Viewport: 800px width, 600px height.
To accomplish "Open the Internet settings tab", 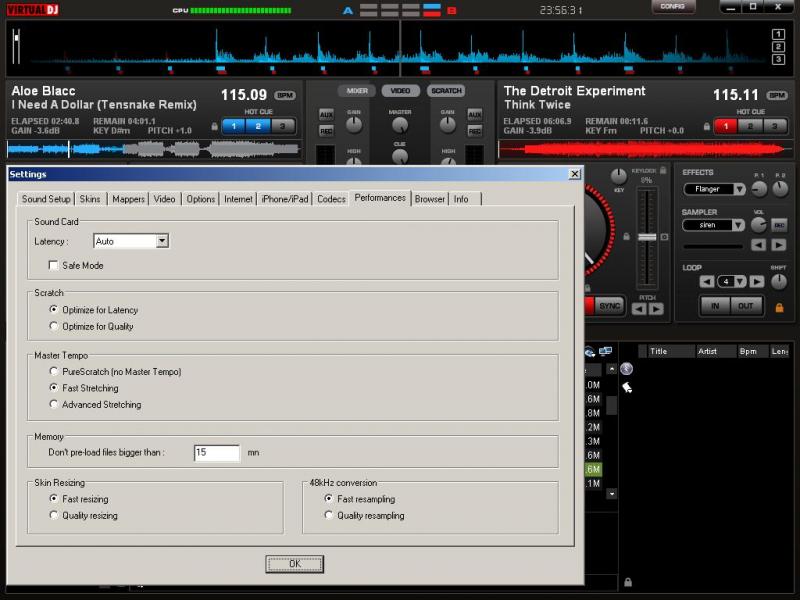I will click(238, 199).
